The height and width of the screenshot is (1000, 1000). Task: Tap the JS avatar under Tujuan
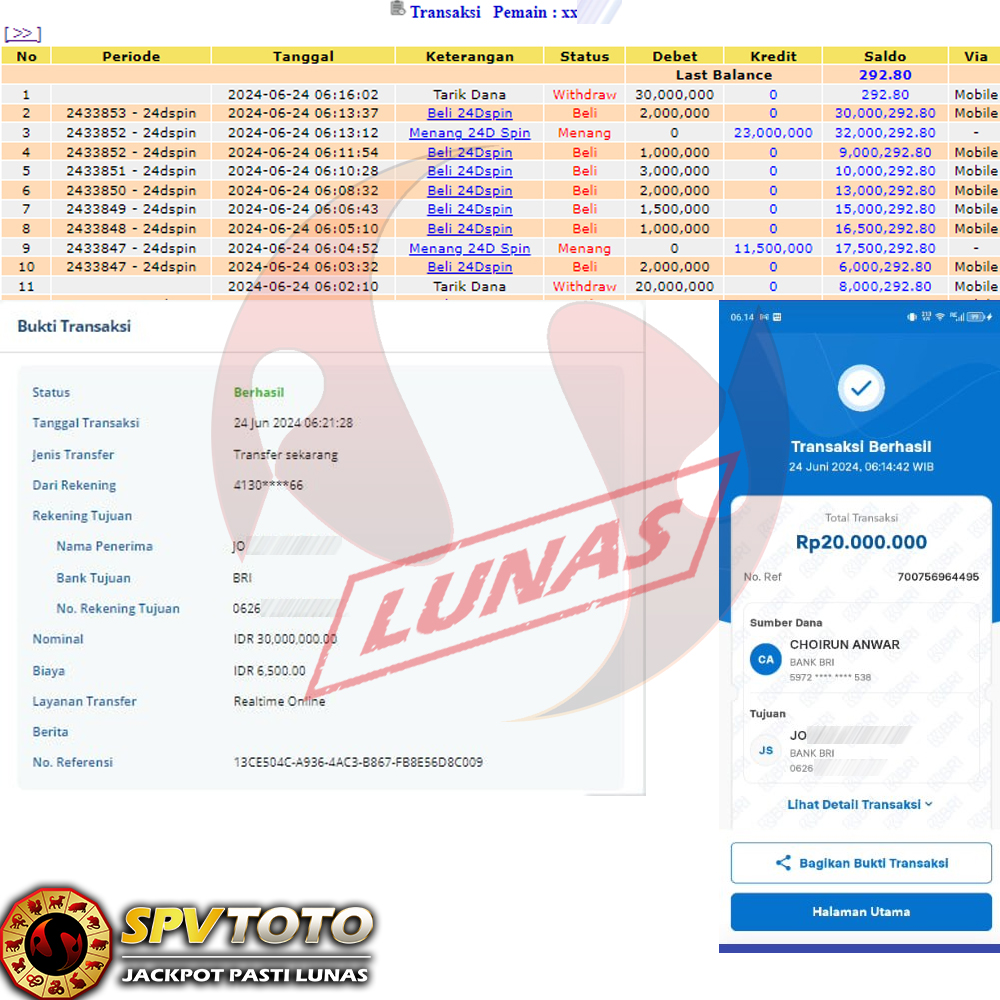click(x=765, y=750)
